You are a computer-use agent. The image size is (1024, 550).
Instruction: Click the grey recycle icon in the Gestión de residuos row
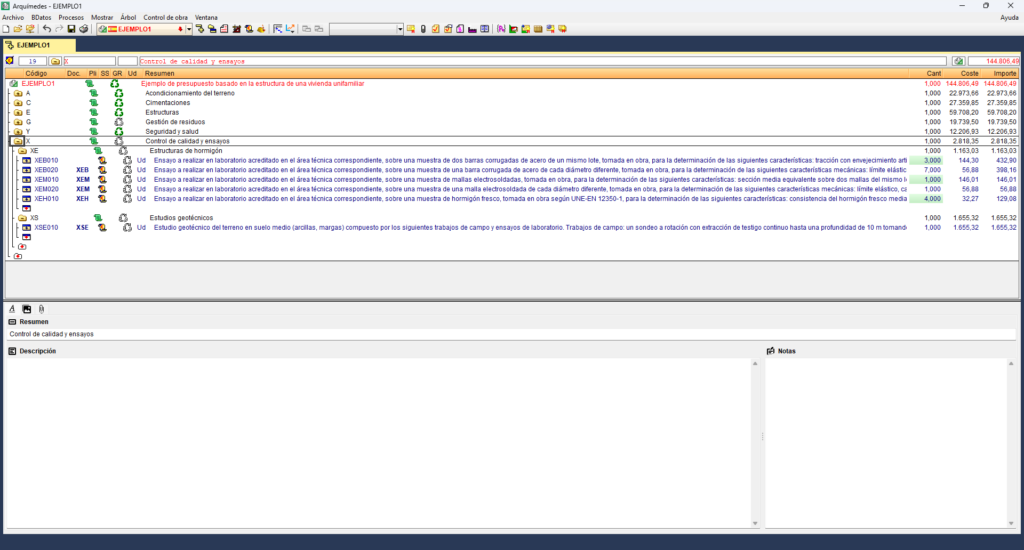(118, 122)
